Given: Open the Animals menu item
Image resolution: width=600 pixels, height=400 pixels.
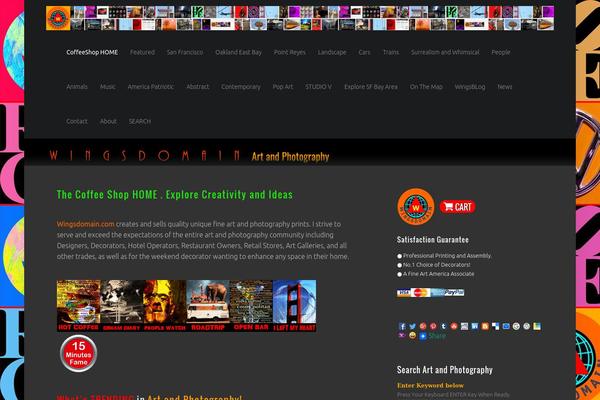Looking at the screenshot, I should coord(77,87).
